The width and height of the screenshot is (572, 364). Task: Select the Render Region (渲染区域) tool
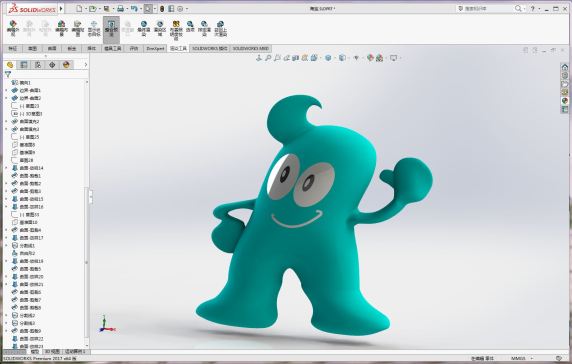160,28
